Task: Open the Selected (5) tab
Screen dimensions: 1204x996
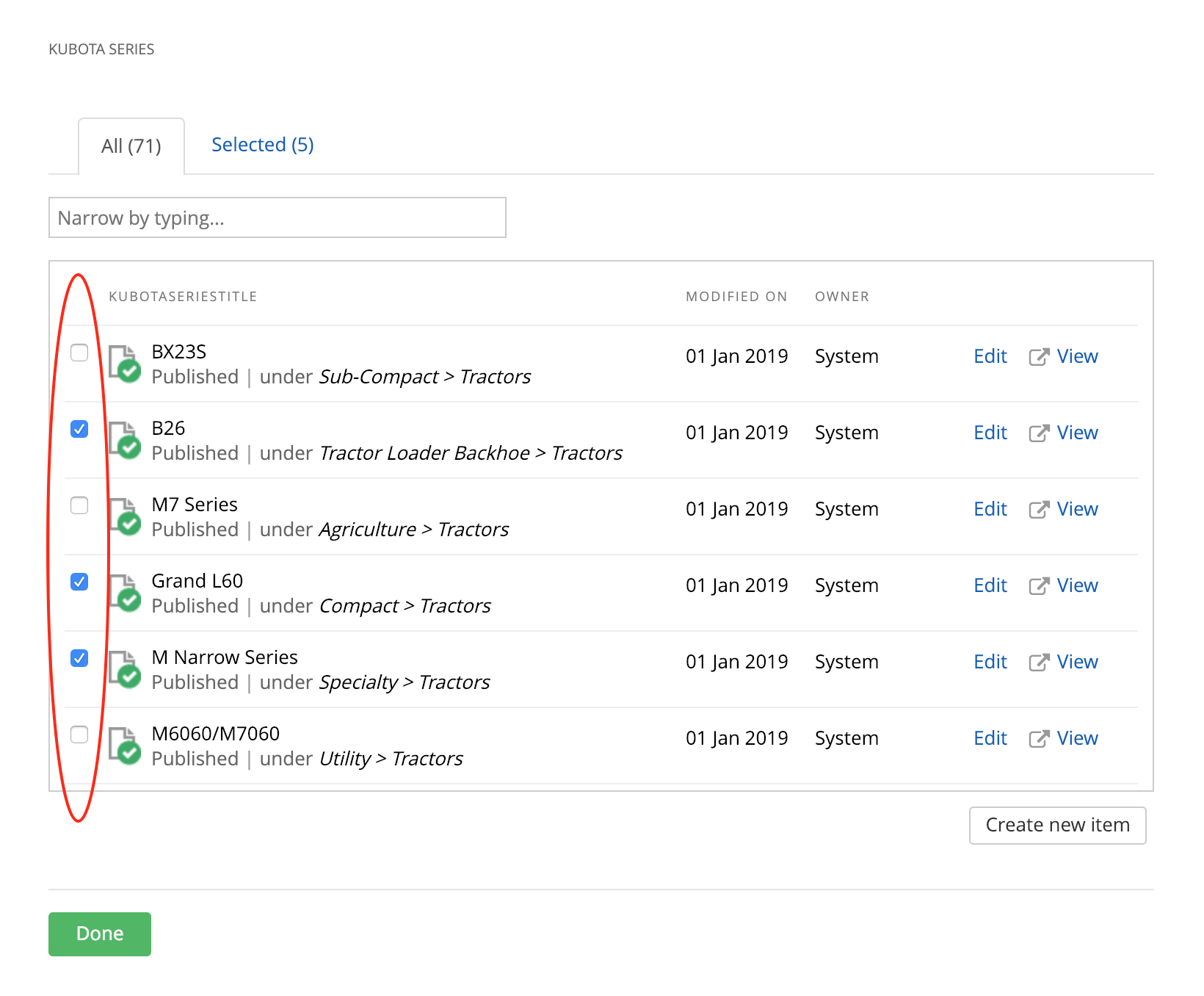Action: tap(263, 145)
